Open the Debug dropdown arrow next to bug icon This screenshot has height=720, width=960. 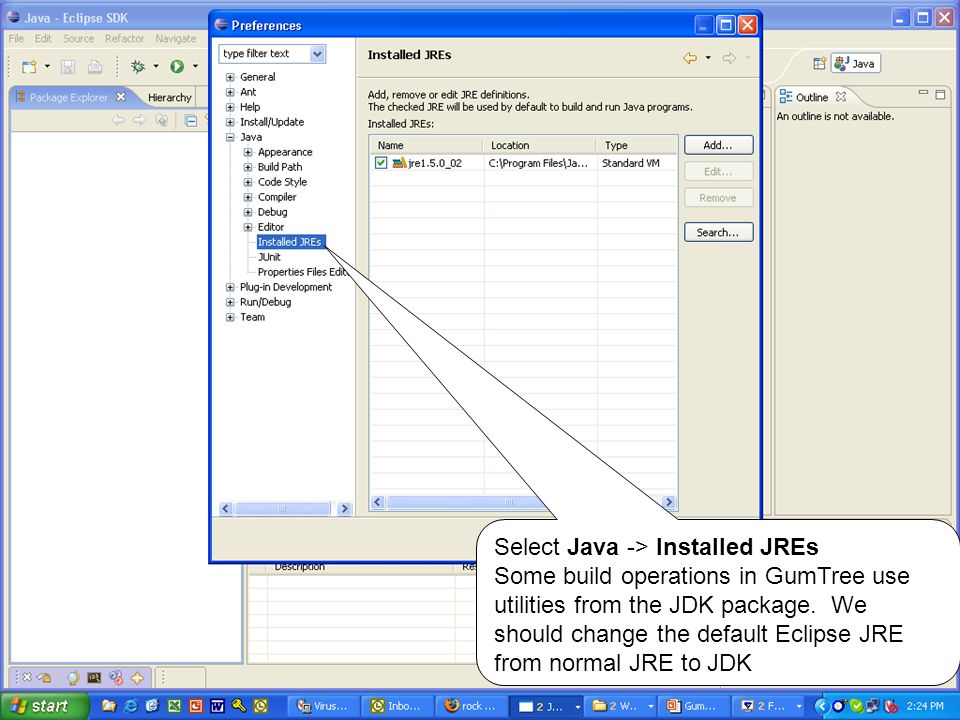156,66
